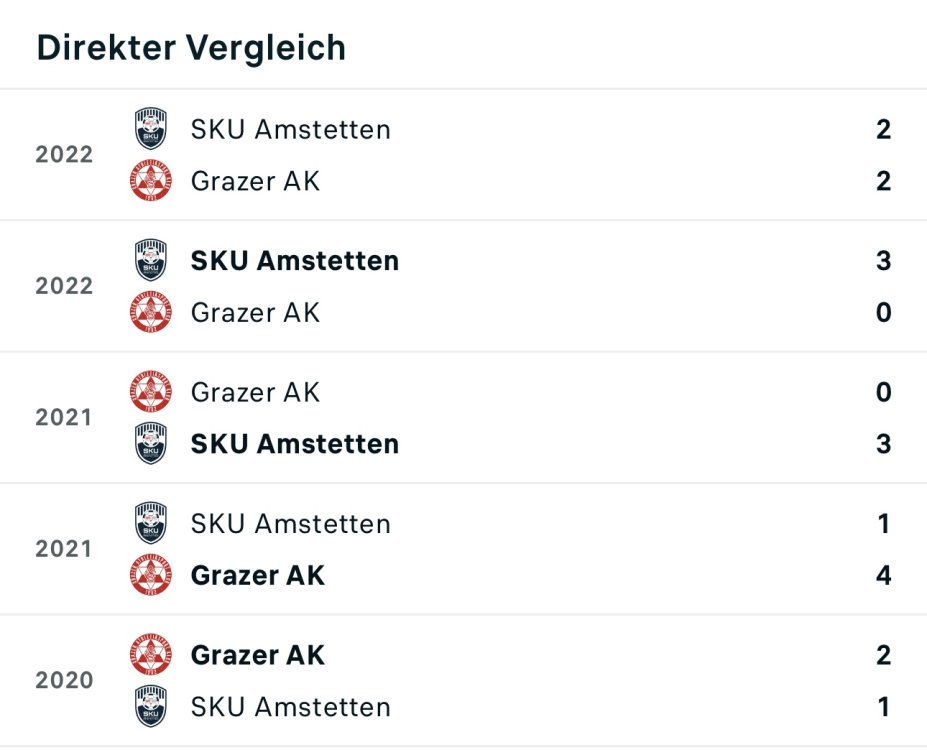Select Grazer AK logo in 2022 3-0 match
927x750 pixels.
point(151,313)
